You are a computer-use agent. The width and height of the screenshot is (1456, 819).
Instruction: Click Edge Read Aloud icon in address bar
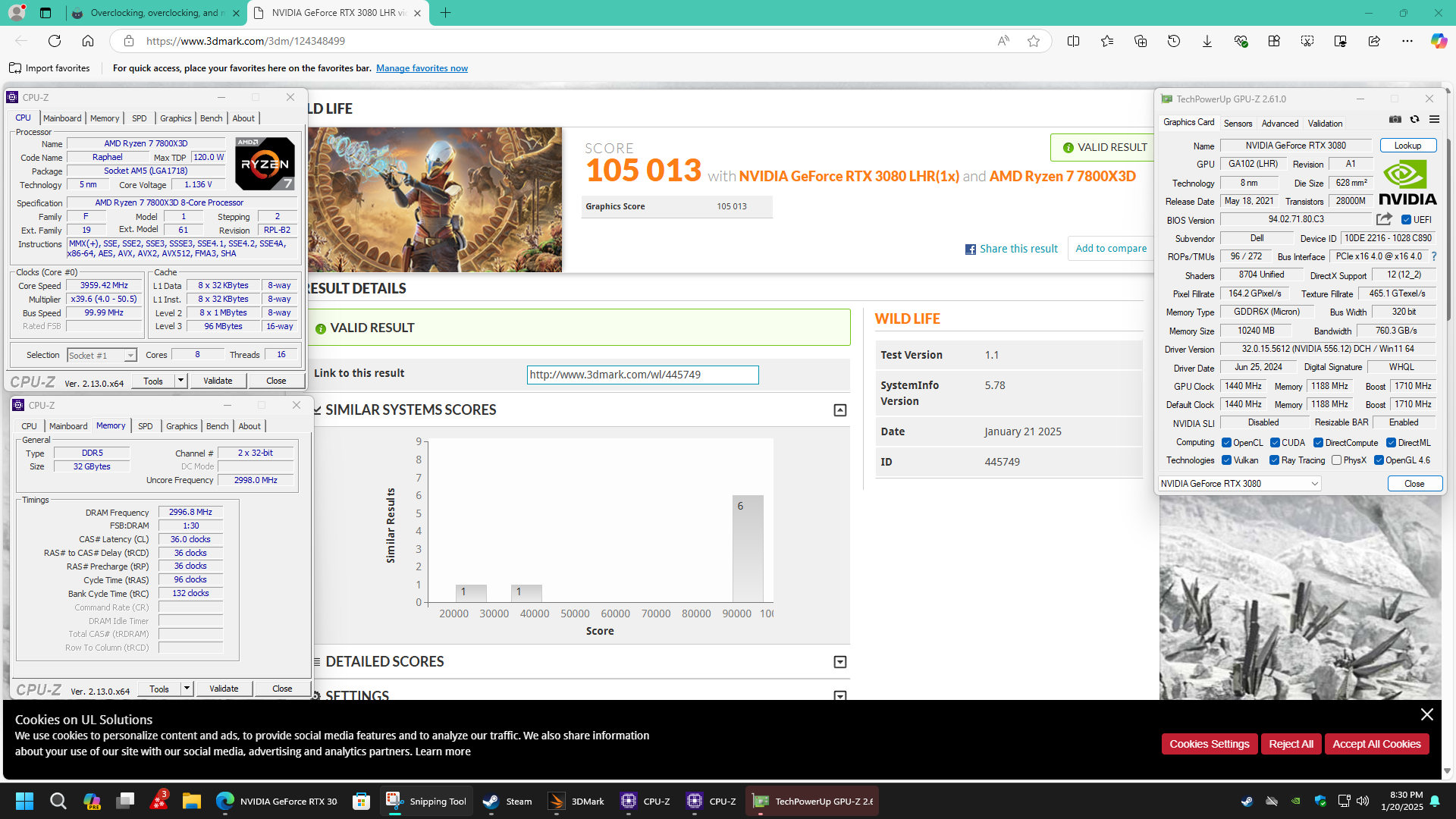point(1003,41)
